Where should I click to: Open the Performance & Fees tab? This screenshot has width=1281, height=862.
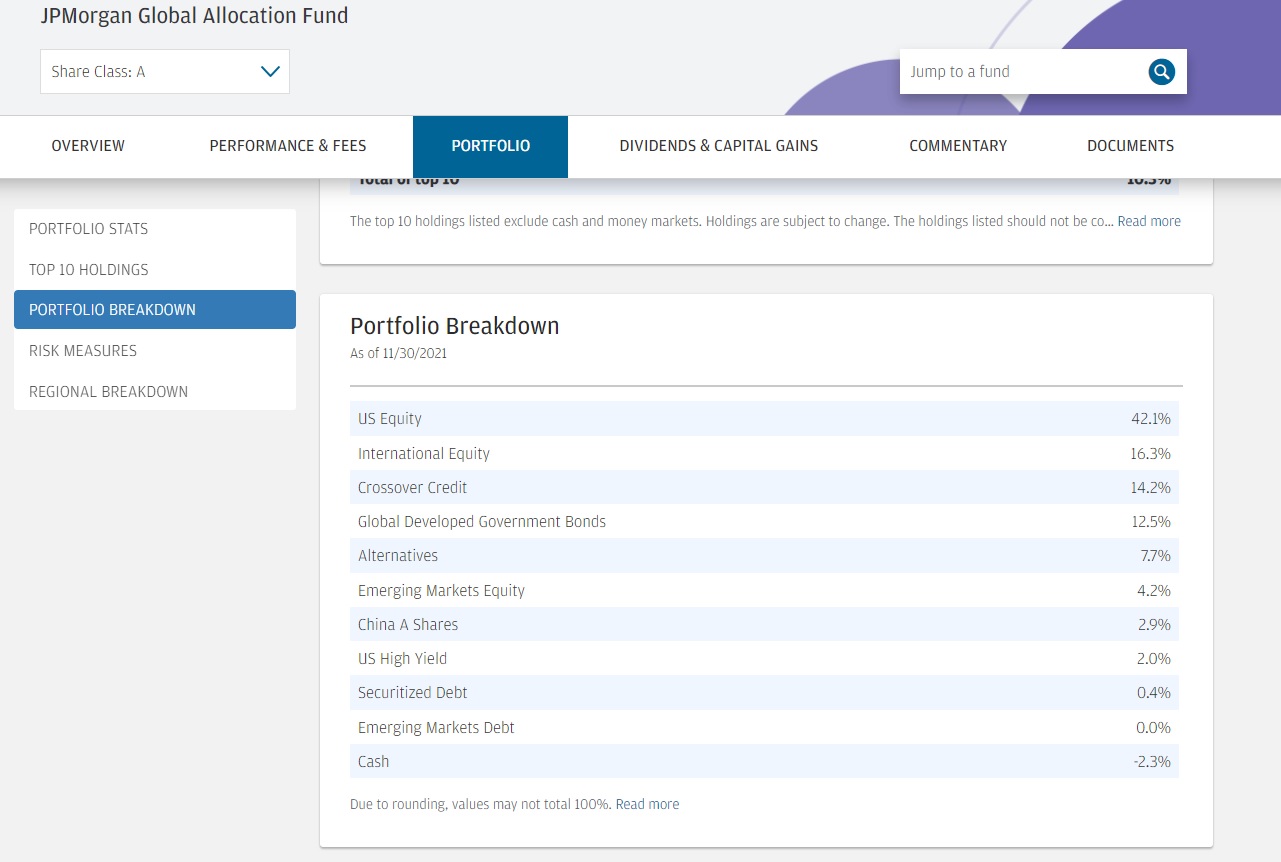[288, 146]
